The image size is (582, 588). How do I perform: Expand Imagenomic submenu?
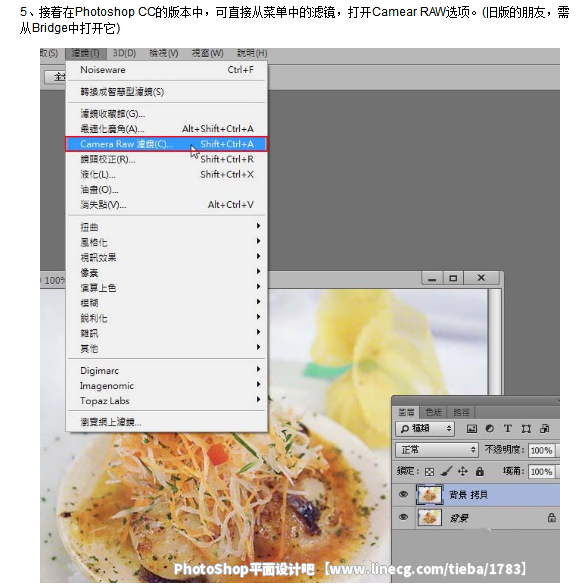pyautogui.click(x=166, y=386)
